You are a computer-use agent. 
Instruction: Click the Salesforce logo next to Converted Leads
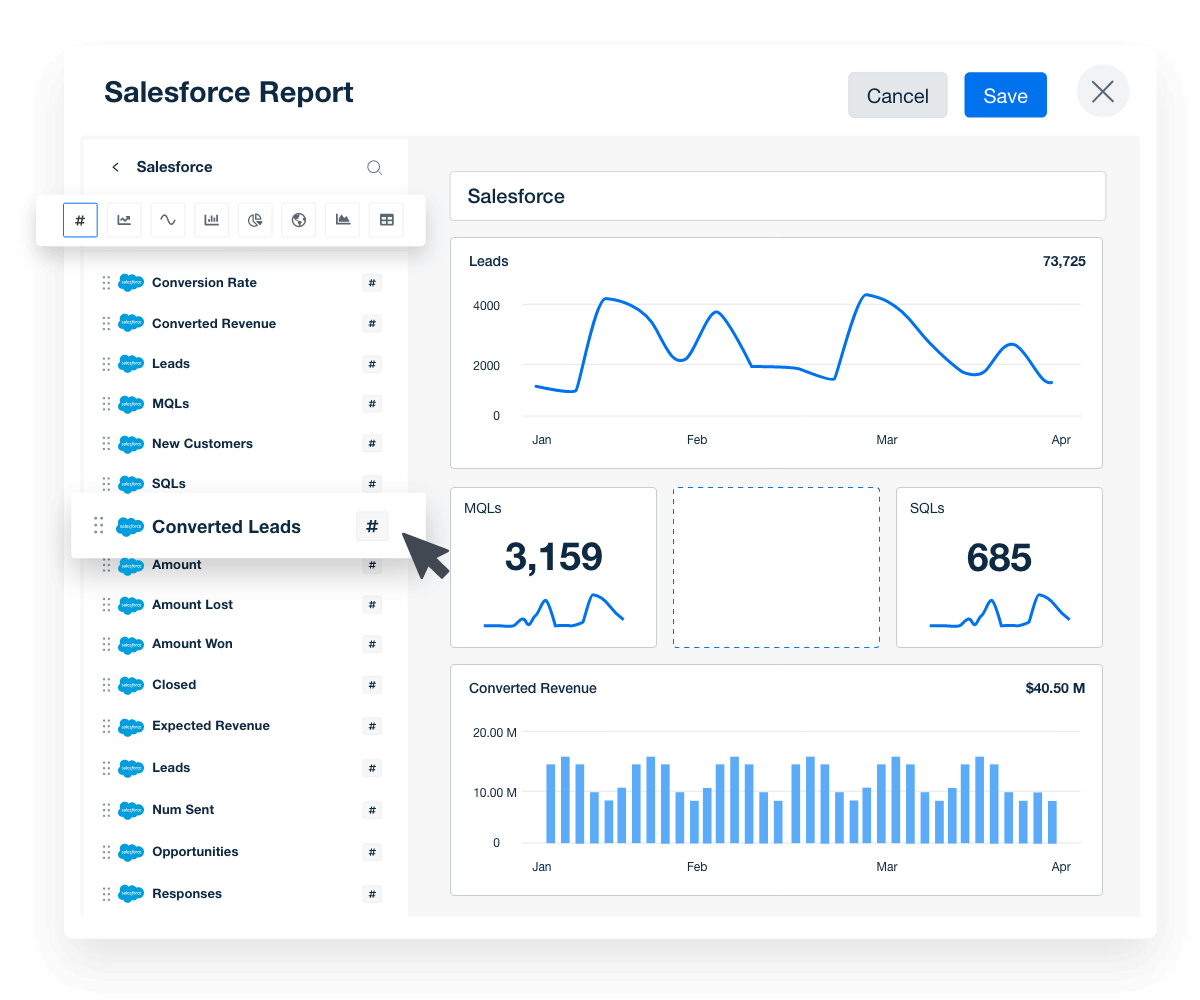[130, 524]
